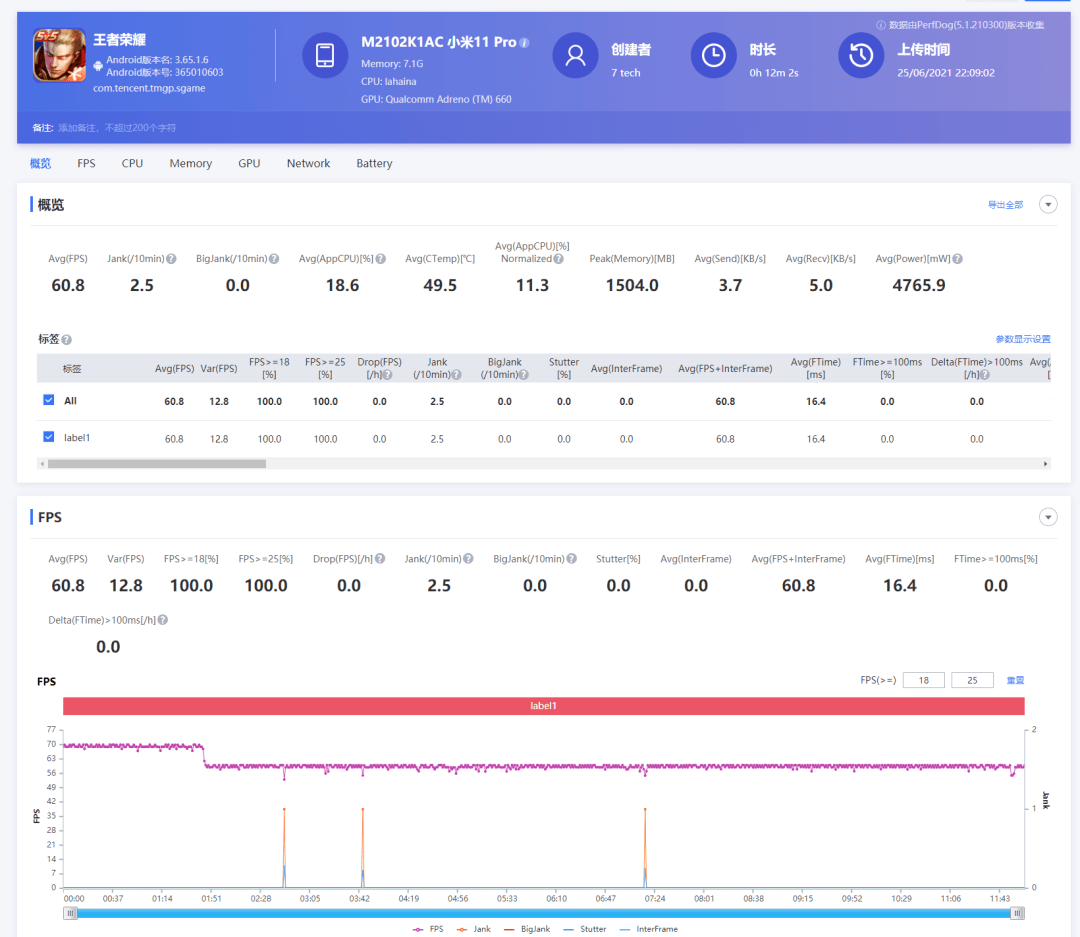Click 导出全部 export all link

[x=1005, y=205]
